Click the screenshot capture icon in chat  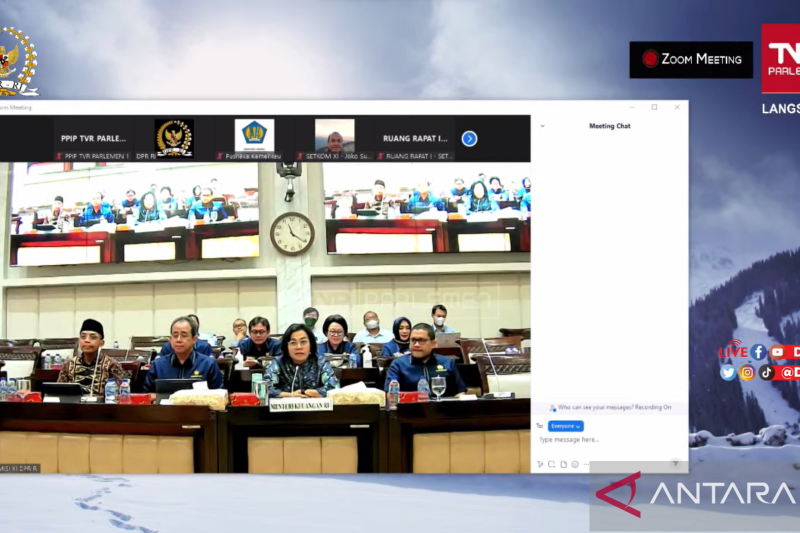(551, 464)
